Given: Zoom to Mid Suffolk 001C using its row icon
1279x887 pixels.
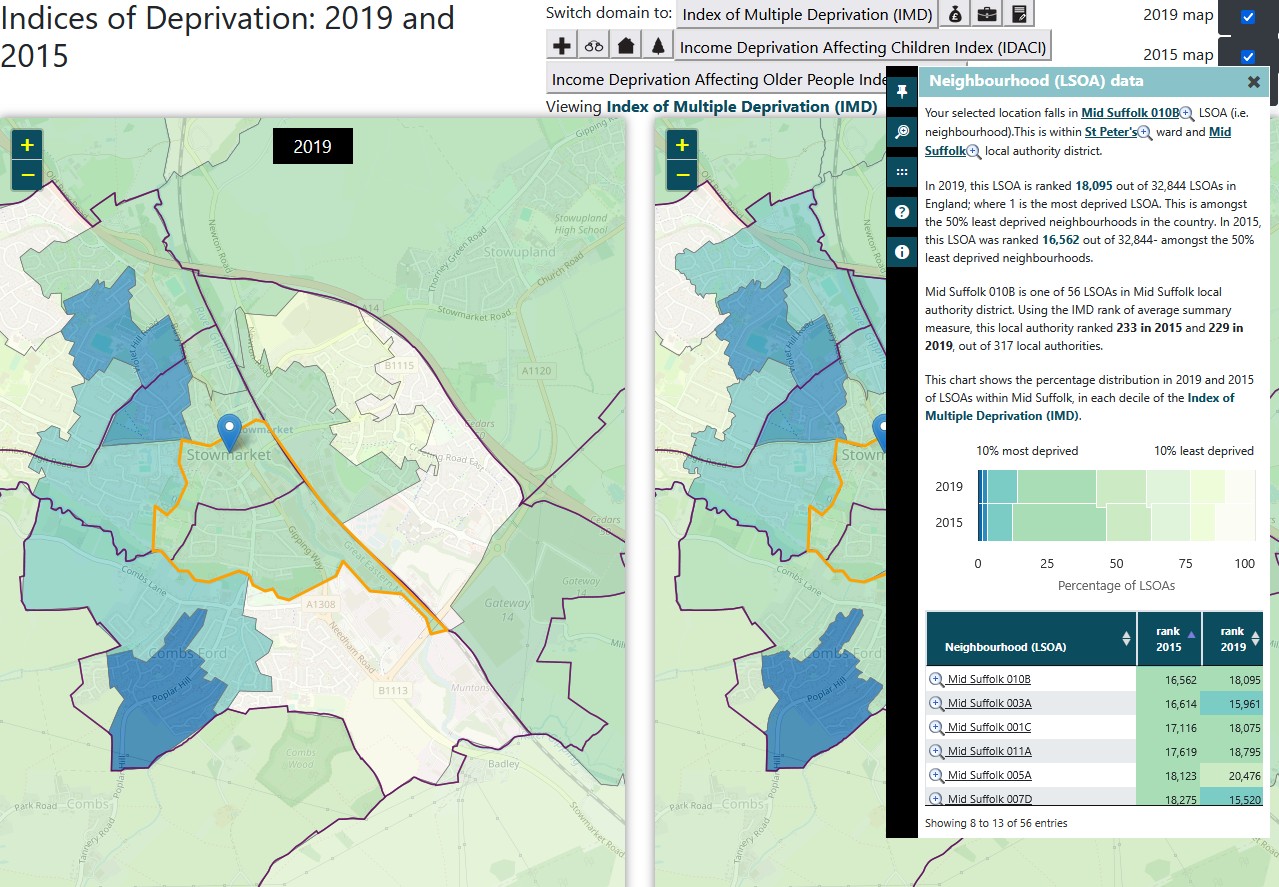Looking at the screenshot, I should pyautogui.click(x=937, y=728).
